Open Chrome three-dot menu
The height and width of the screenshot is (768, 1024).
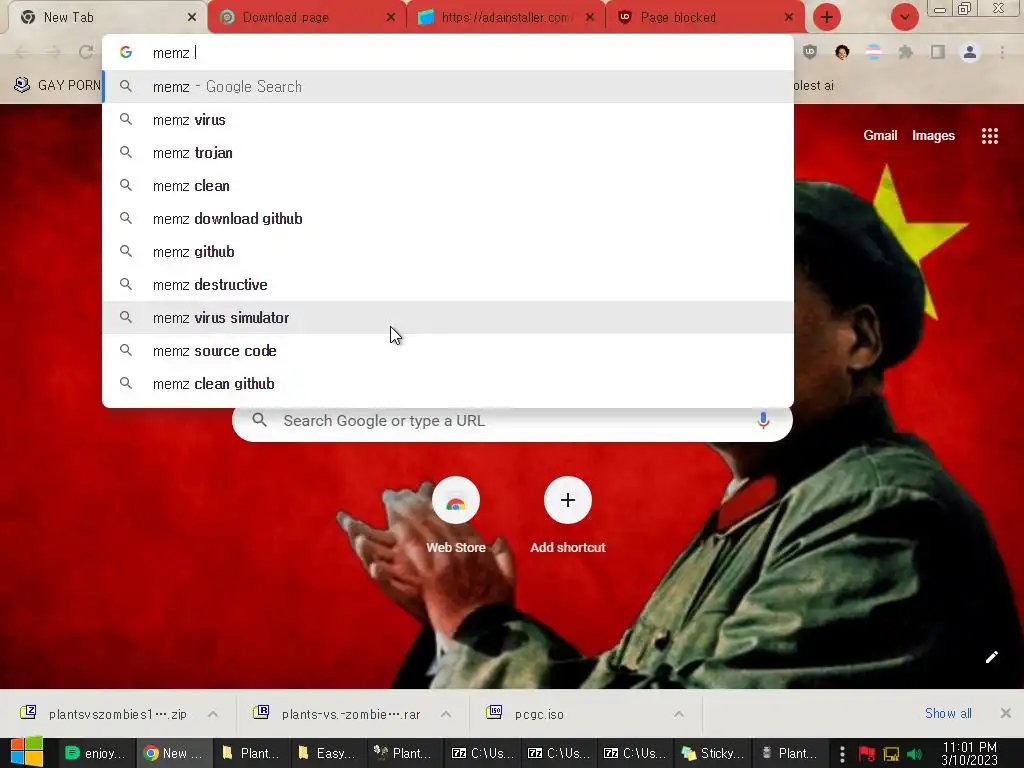tap(1002, 52)
